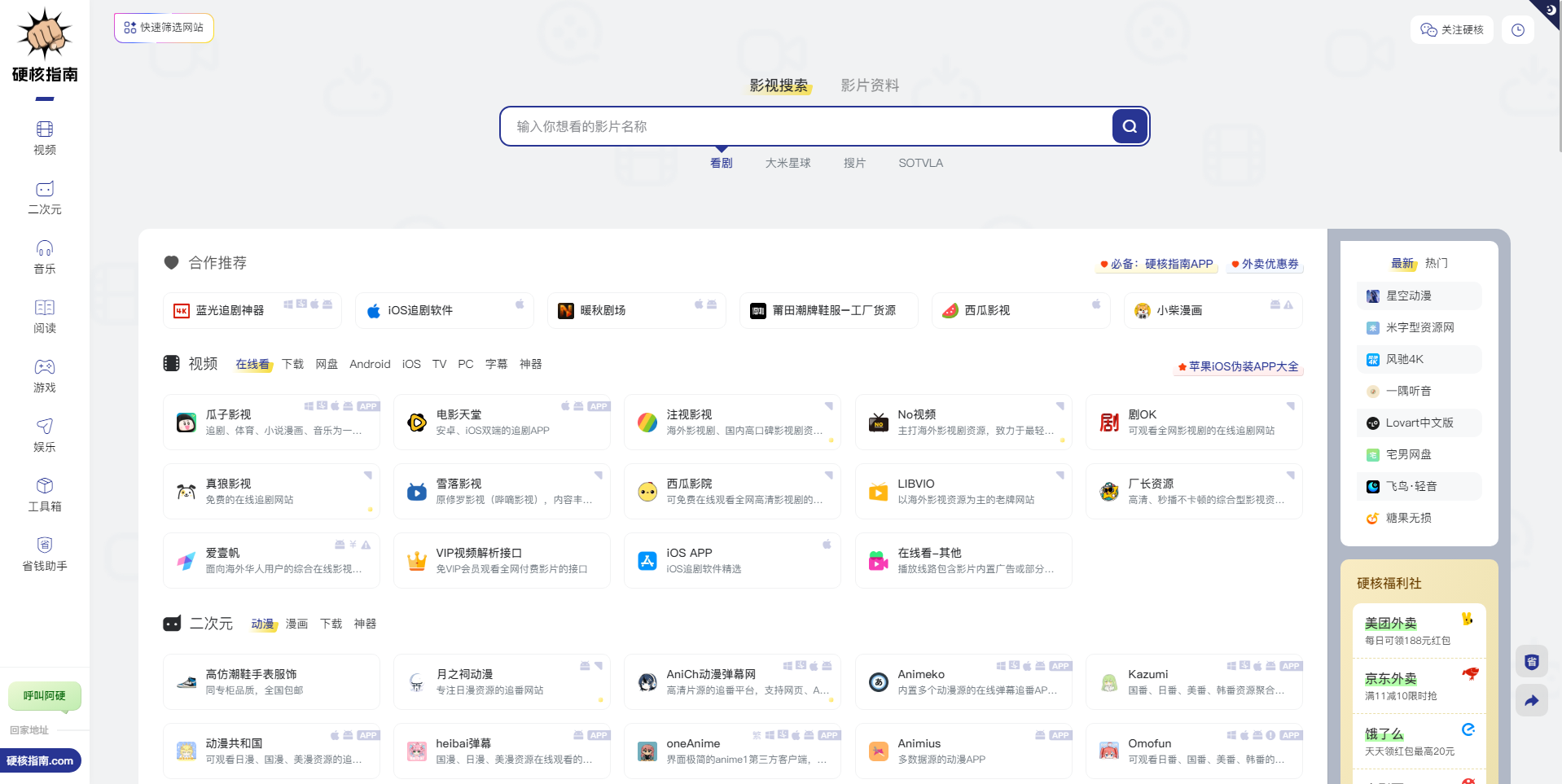Click 呼叫阿硬 button
1562x784 pixels.
(45, 696)
